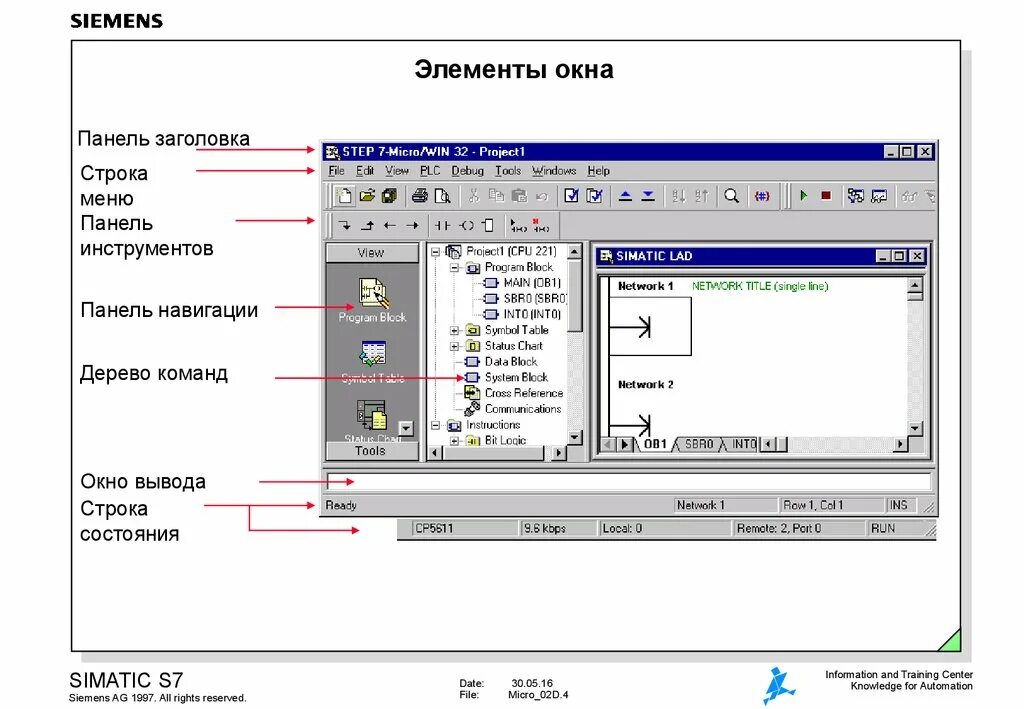Viewport: 1024px width, 709px height.
Task: Click the Open Project folder icon
Action: (x=367, y=196)
